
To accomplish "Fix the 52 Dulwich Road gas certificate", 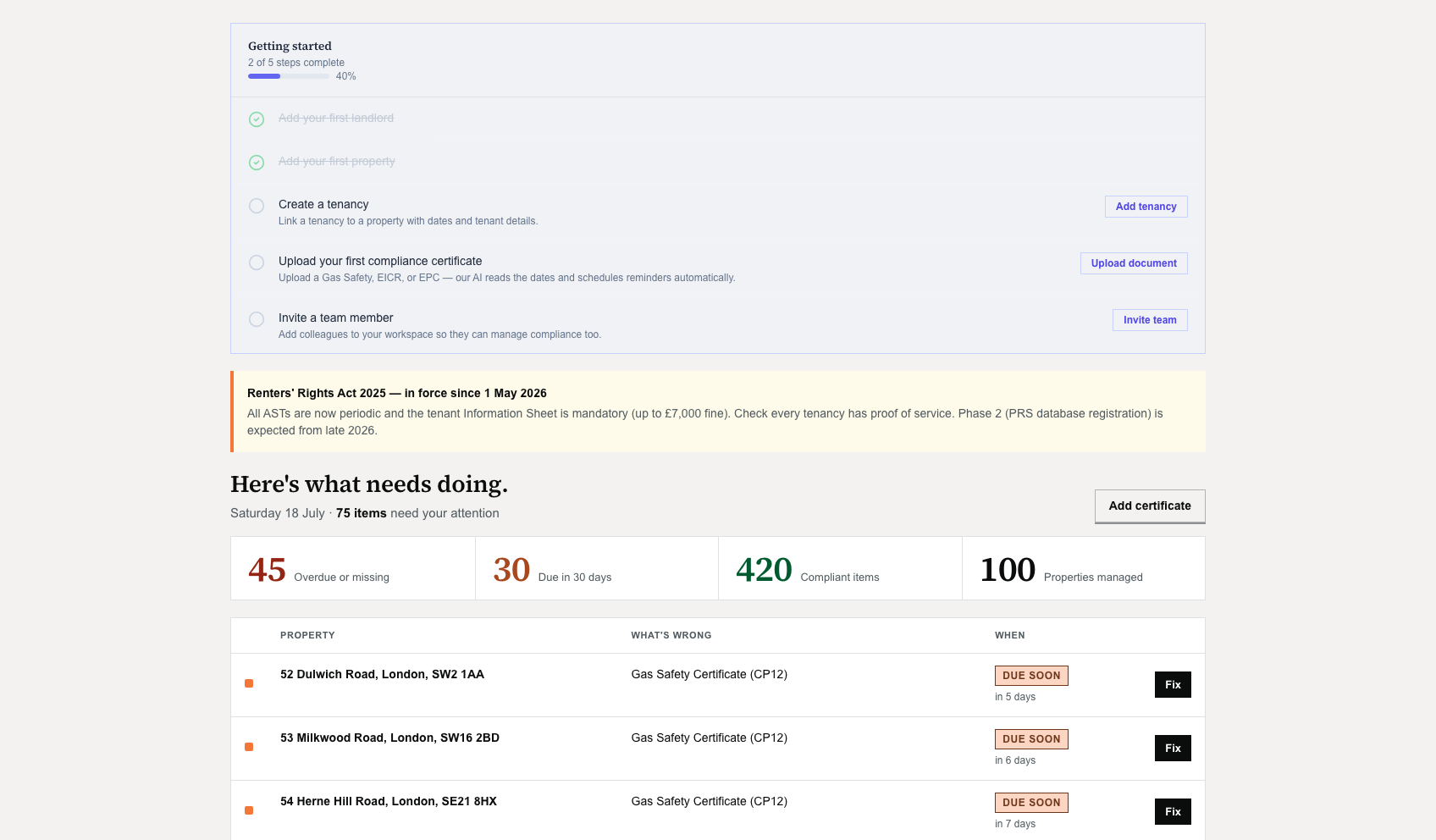I will 1173,684.
